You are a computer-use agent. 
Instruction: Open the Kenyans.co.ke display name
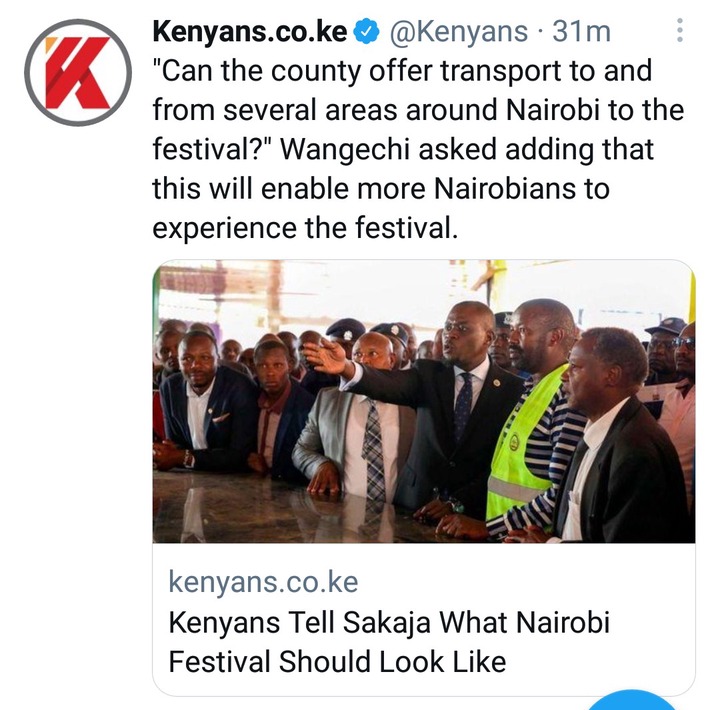pyautogui.click(x=250, y=31)
